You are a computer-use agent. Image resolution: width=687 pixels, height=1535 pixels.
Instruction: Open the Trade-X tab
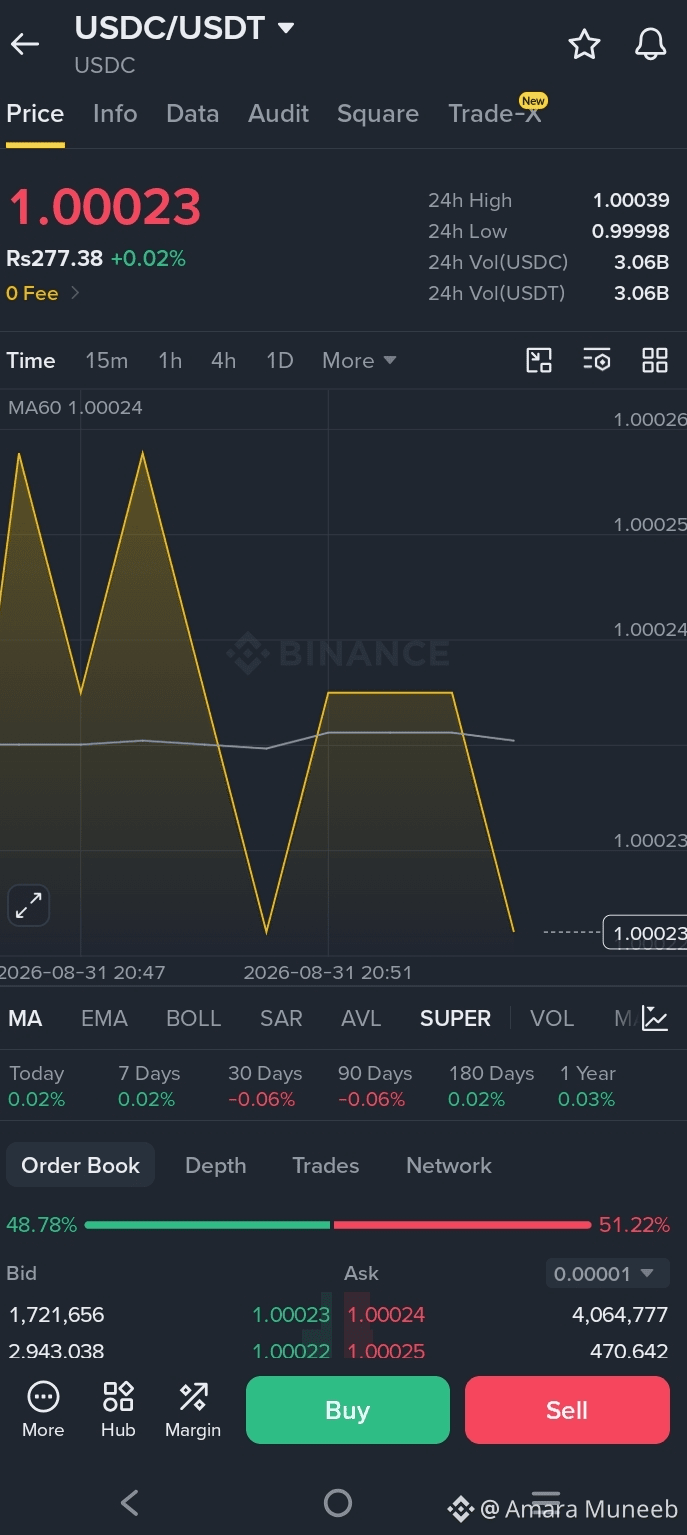click(x=495, y=114)
